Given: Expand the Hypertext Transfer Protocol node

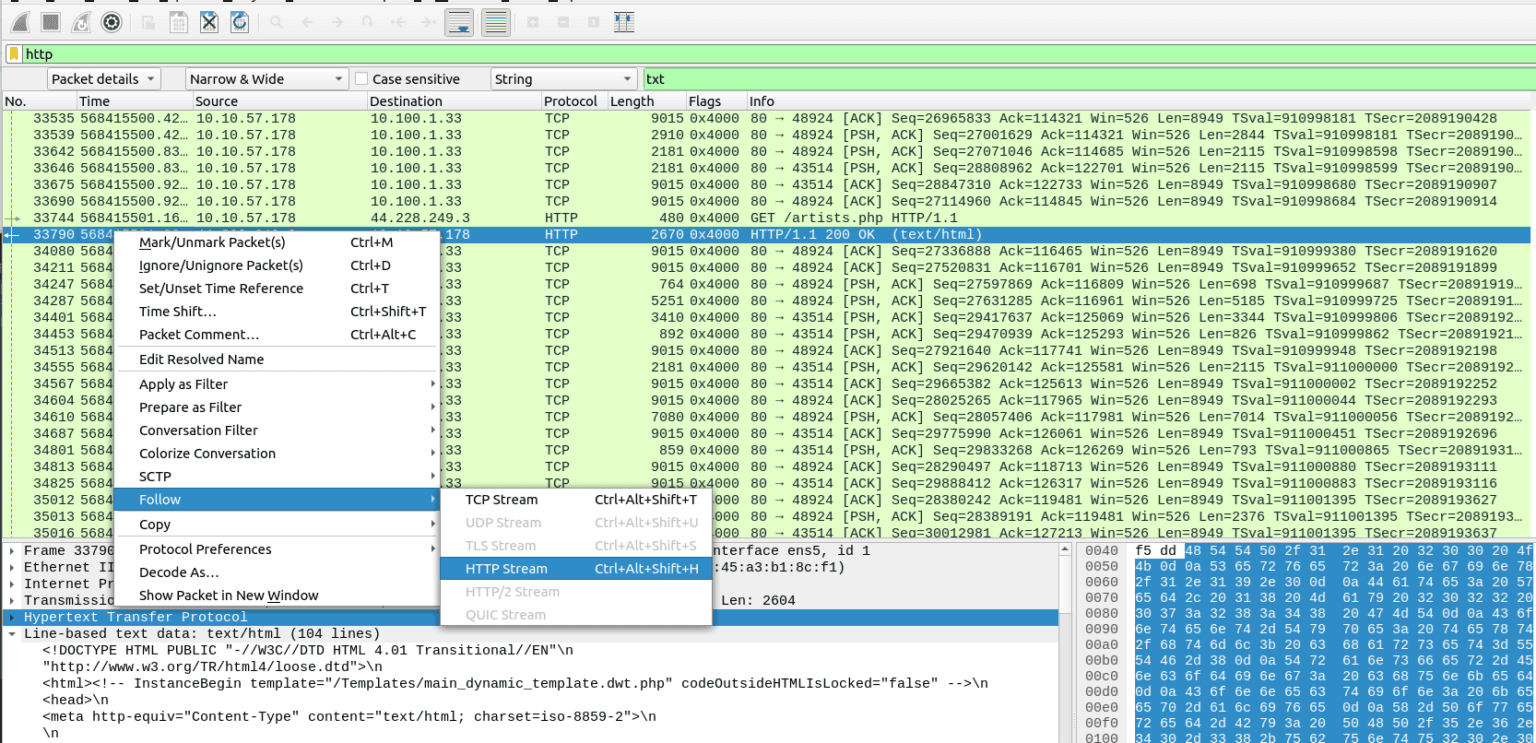Looking at the screenshot, I should click(10, 616).
